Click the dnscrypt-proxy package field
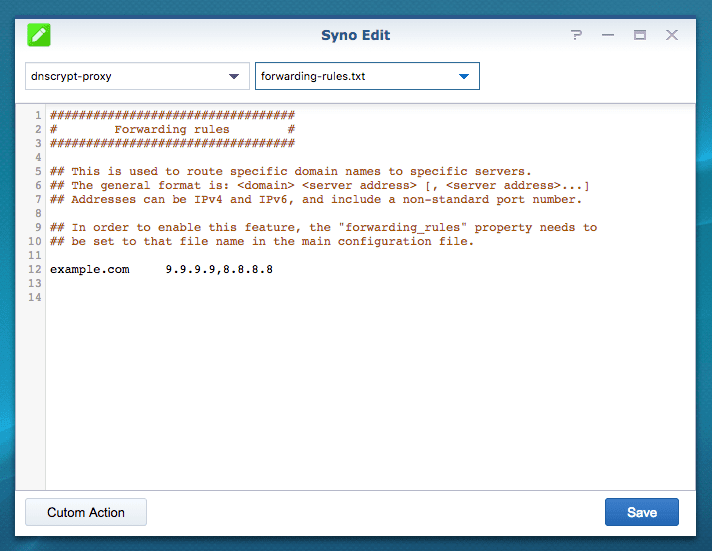The image size is (712, 551). [137, 76]
